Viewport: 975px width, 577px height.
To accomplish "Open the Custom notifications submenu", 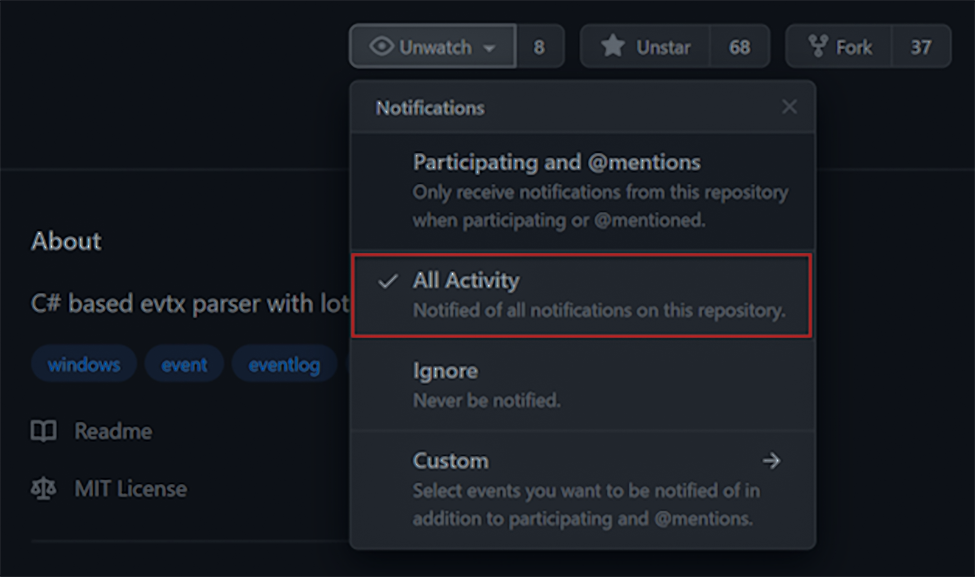I will point(583,490).
